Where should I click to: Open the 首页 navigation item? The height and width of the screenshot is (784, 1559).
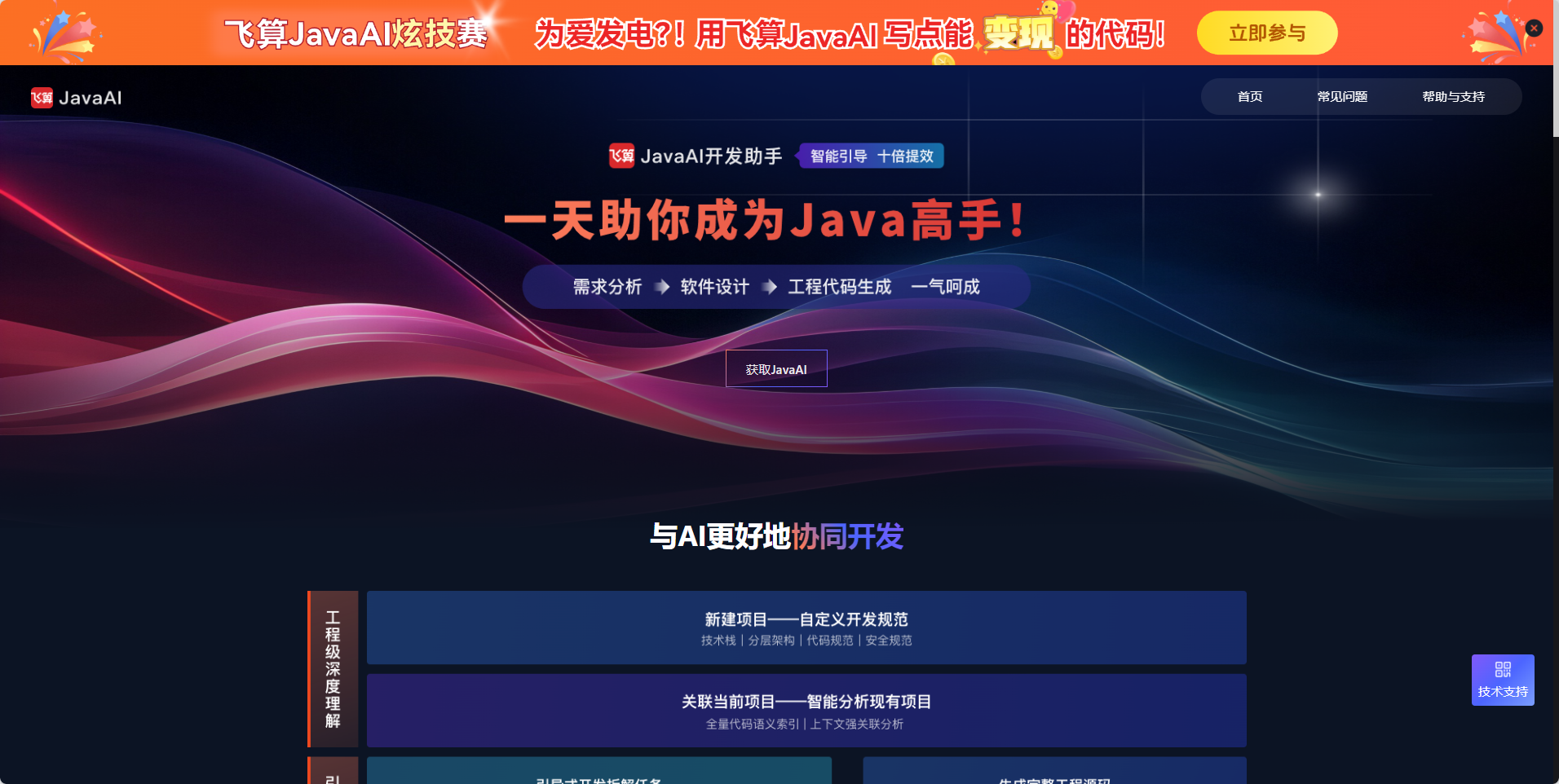click(1250, 97)
